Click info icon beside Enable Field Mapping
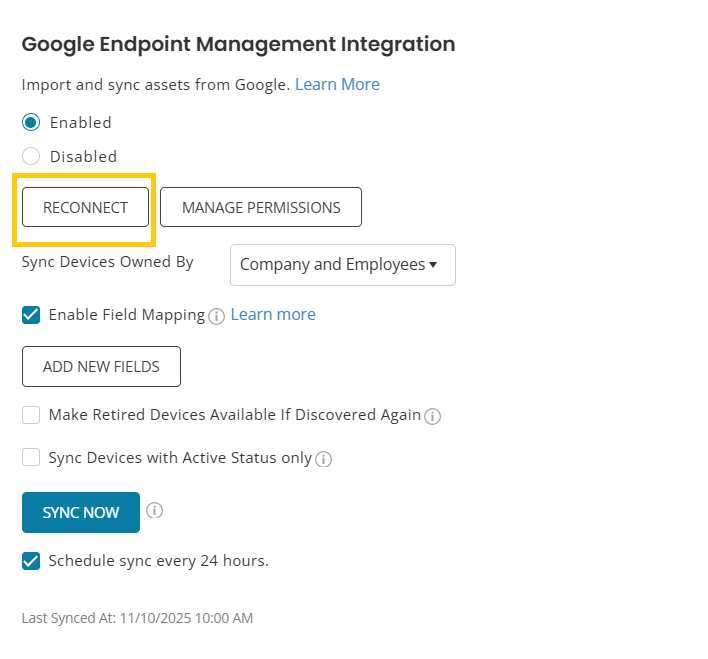The image size is (708, 659). pos(217,316)
